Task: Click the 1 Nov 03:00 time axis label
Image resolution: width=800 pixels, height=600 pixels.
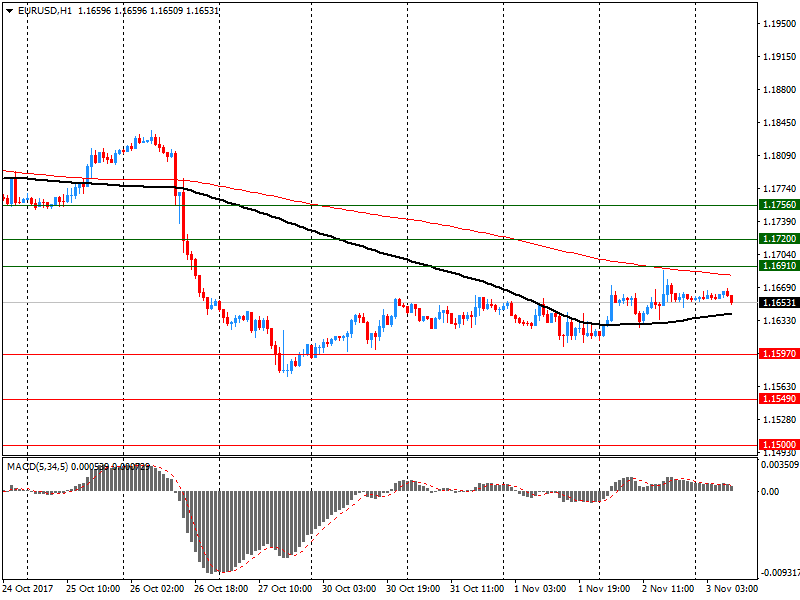Action: point(540,589)
